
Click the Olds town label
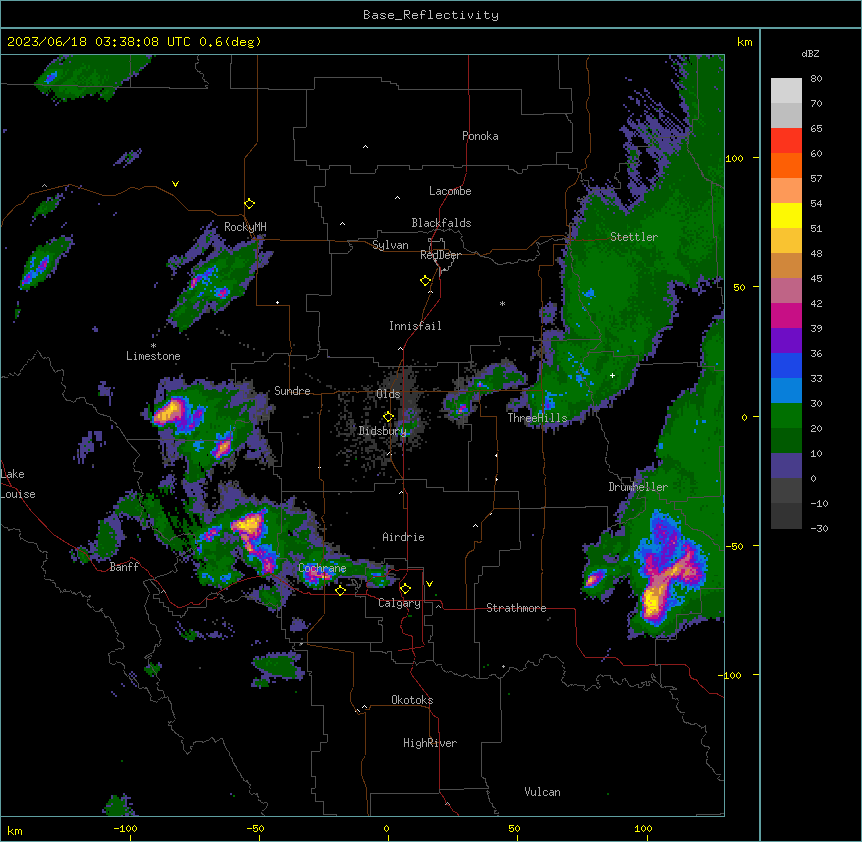click(388, 394)
